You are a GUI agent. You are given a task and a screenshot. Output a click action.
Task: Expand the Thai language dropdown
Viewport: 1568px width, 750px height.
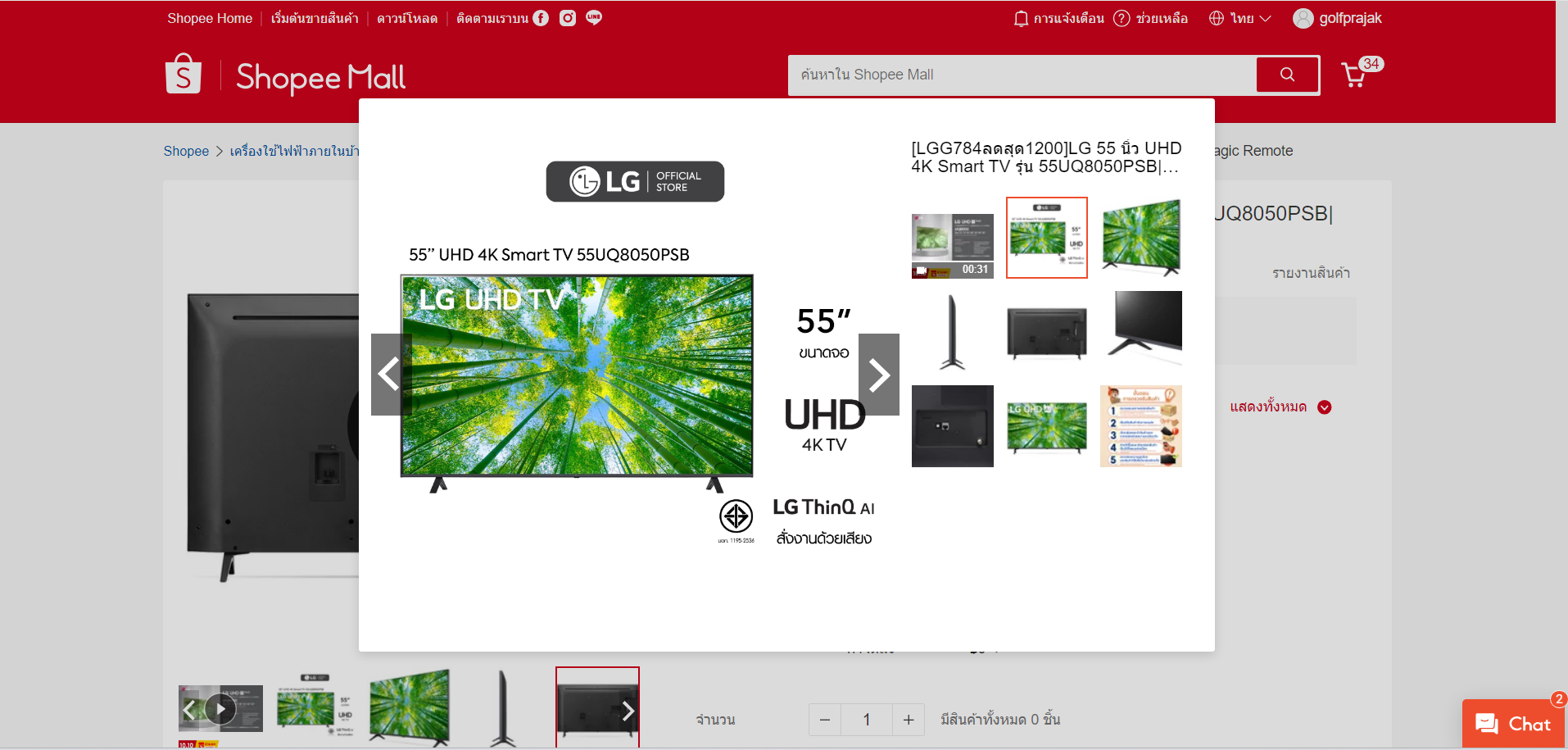(1240, 18)
